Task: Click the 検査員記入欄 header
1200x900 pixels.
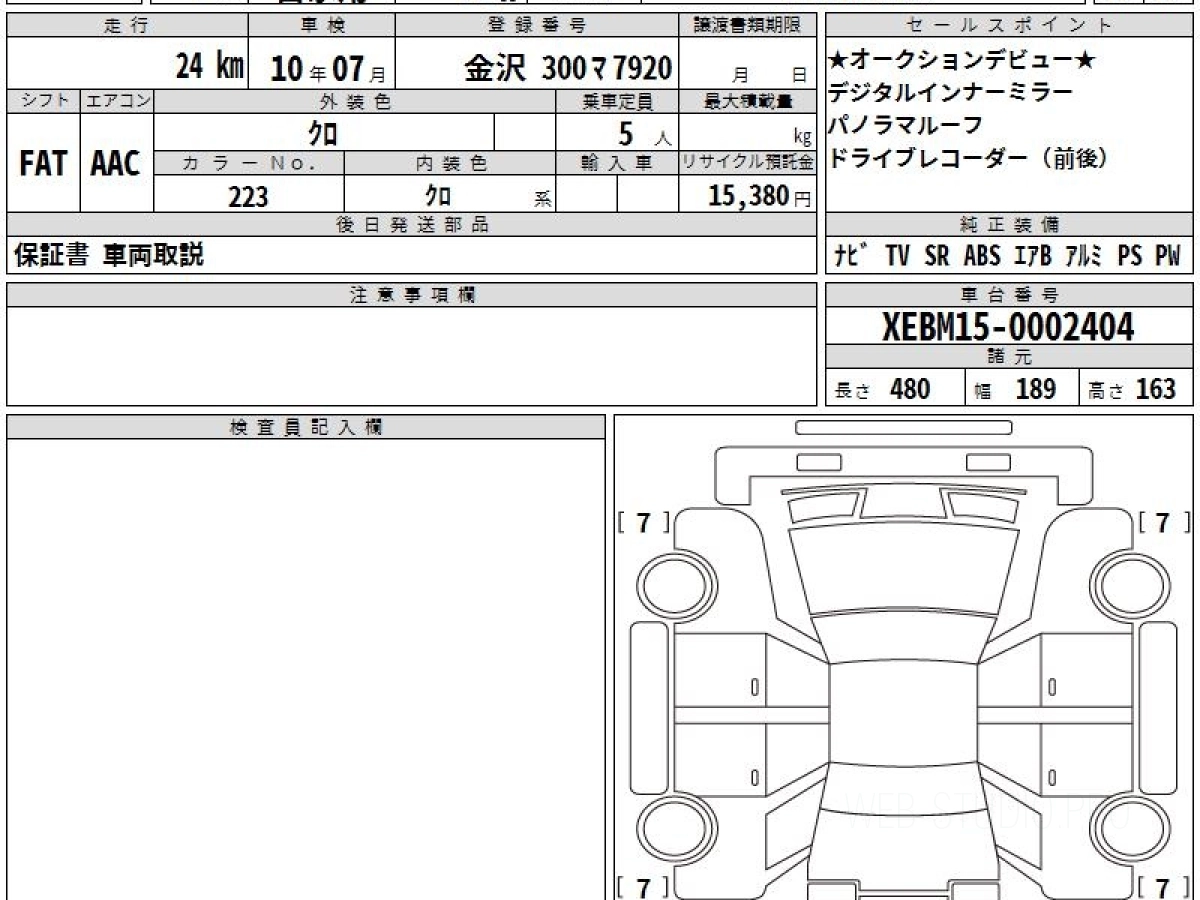Action: click(x=306, y=427)
